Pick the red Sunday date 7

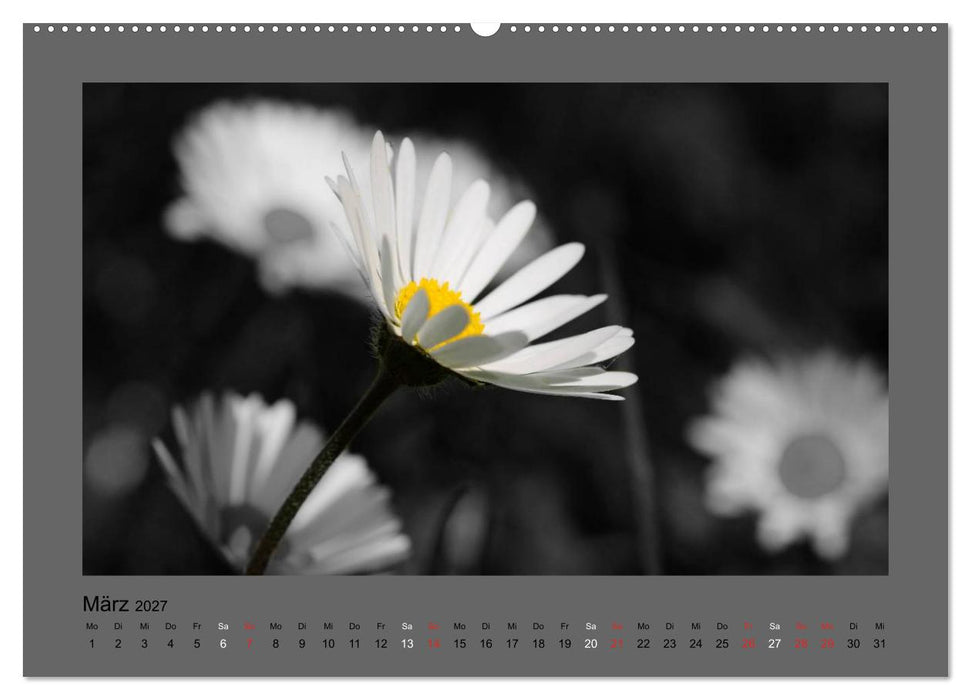[250, 644]
